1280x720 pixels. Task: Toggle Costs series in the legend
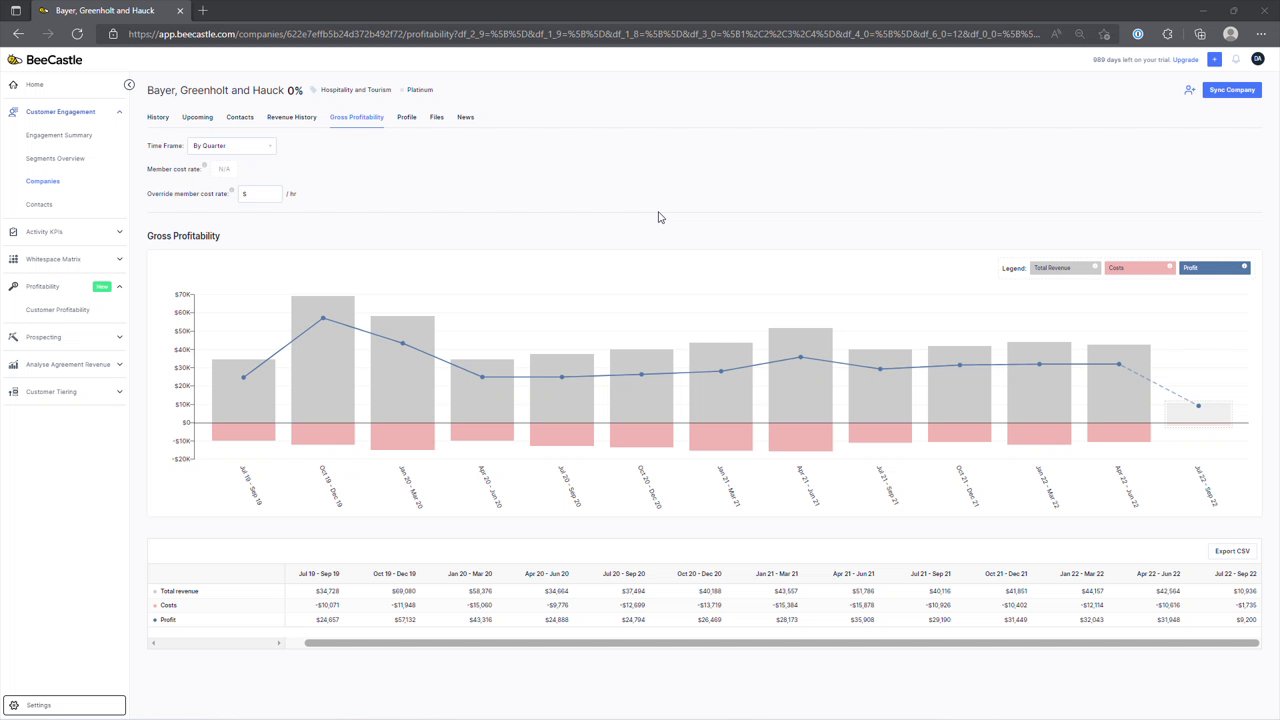tap(1139, 268)
